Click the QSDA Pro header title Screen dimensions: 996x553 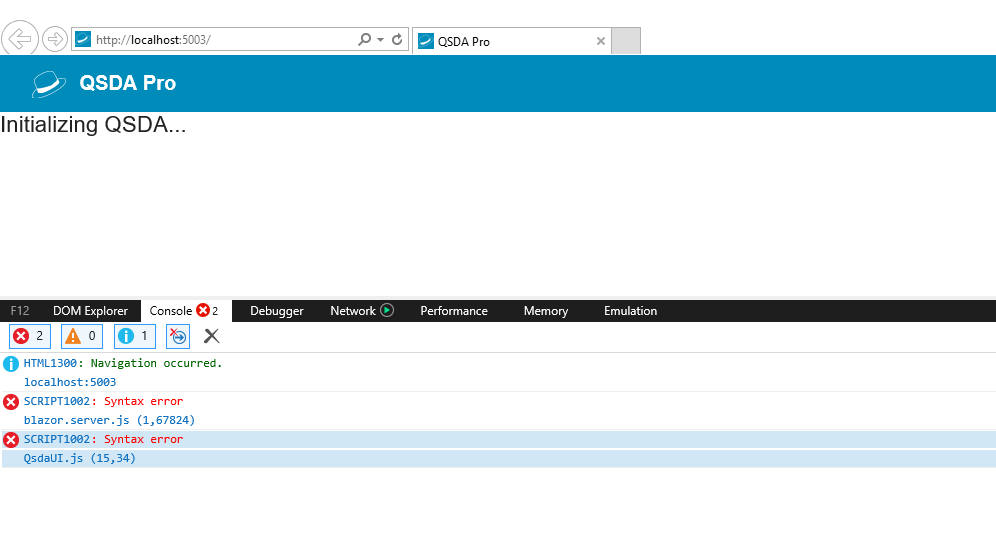(128, 83)
